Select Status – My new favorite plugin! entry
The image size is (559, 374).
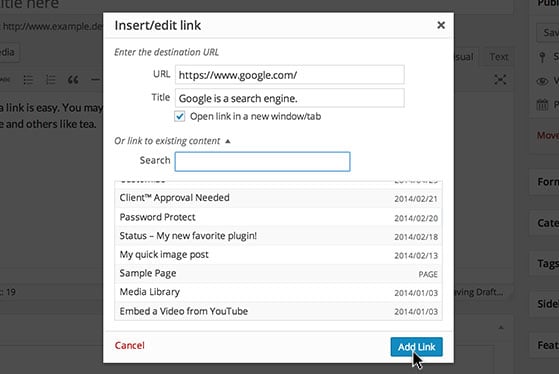click(x=278, y=236)
